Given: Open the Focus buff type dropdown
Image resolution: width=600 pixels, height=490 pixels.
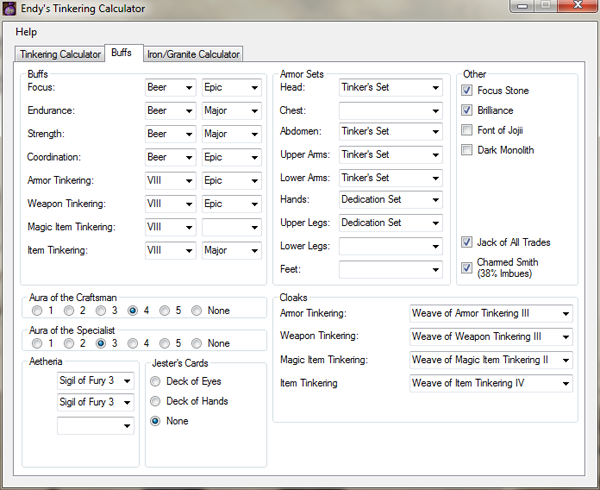Looking at the screenshot, I should (170, 88).
